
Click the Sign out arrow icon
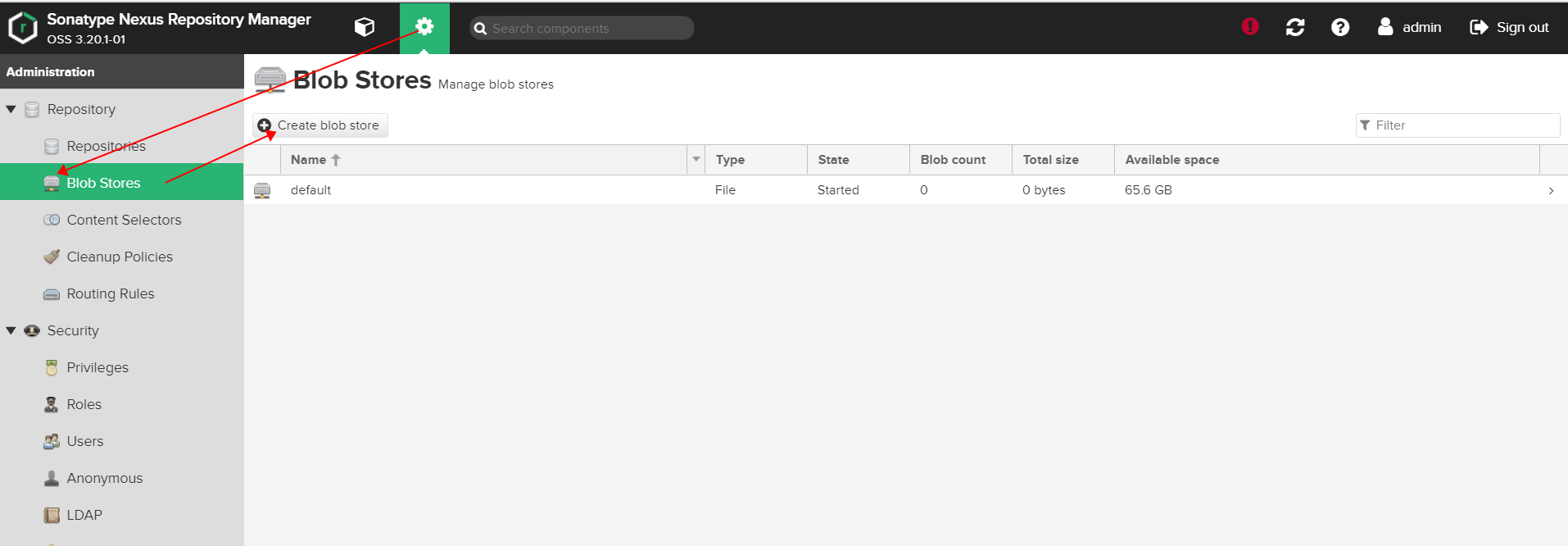(x=1479, y=27)
